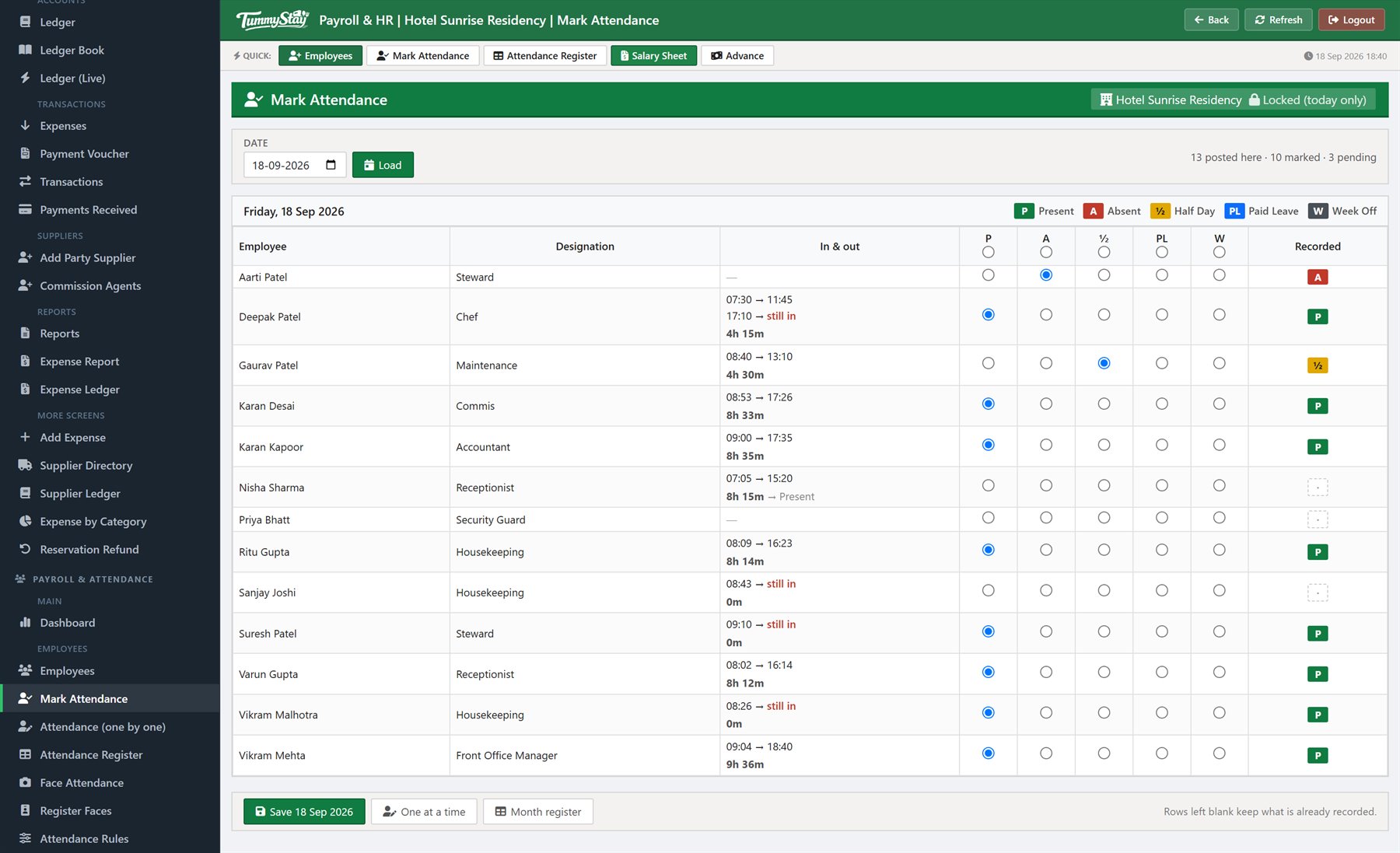The width and height of the screenshot is (1400, 853).
Task: Click Save 18 Sep 2026 button
Action: coord(304,812)
